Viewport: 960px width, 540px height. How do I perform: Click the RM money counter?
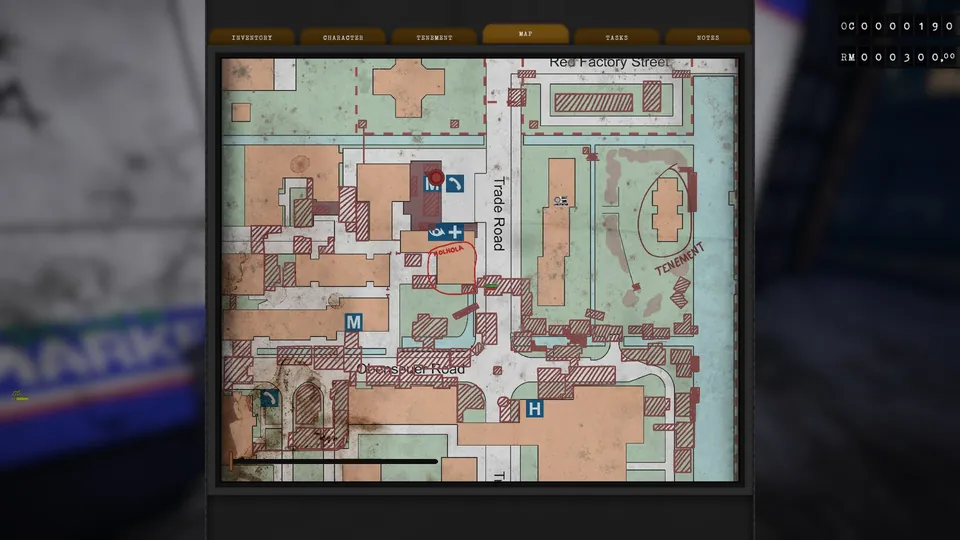pos(897,57)
